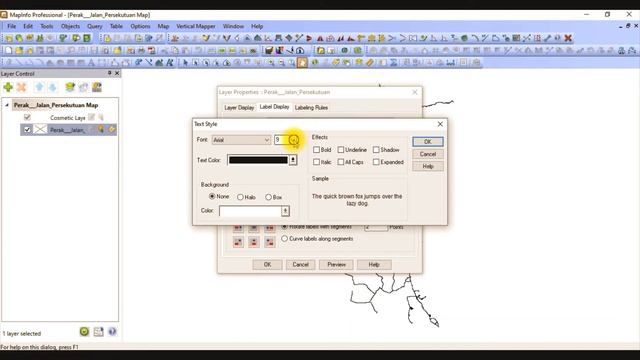This screenshot has height=360, width=640.
Task: Select the Halo background radio button
Action: coord(240,197)
